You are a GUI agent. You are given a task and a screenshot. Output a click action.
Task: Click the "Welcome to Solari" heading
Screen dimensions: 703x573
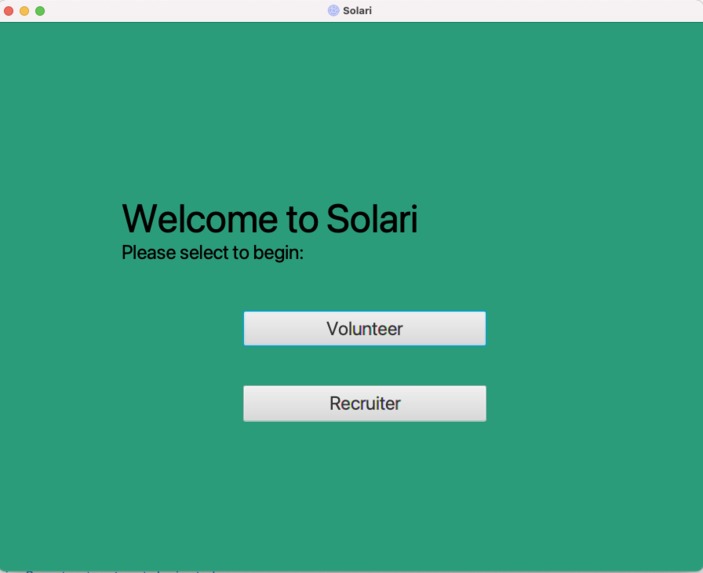coord(270,219)
